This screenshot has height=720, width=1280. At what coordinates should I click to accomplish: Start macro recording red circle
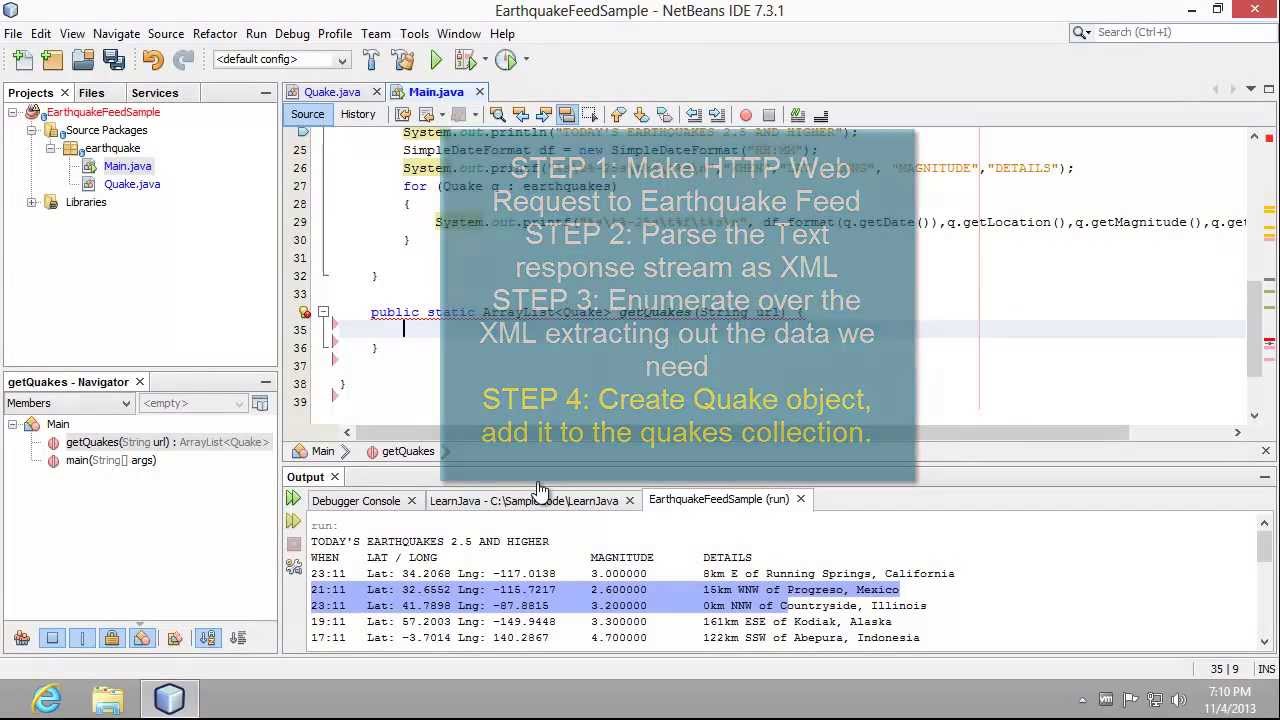click(x=745, y=115)
